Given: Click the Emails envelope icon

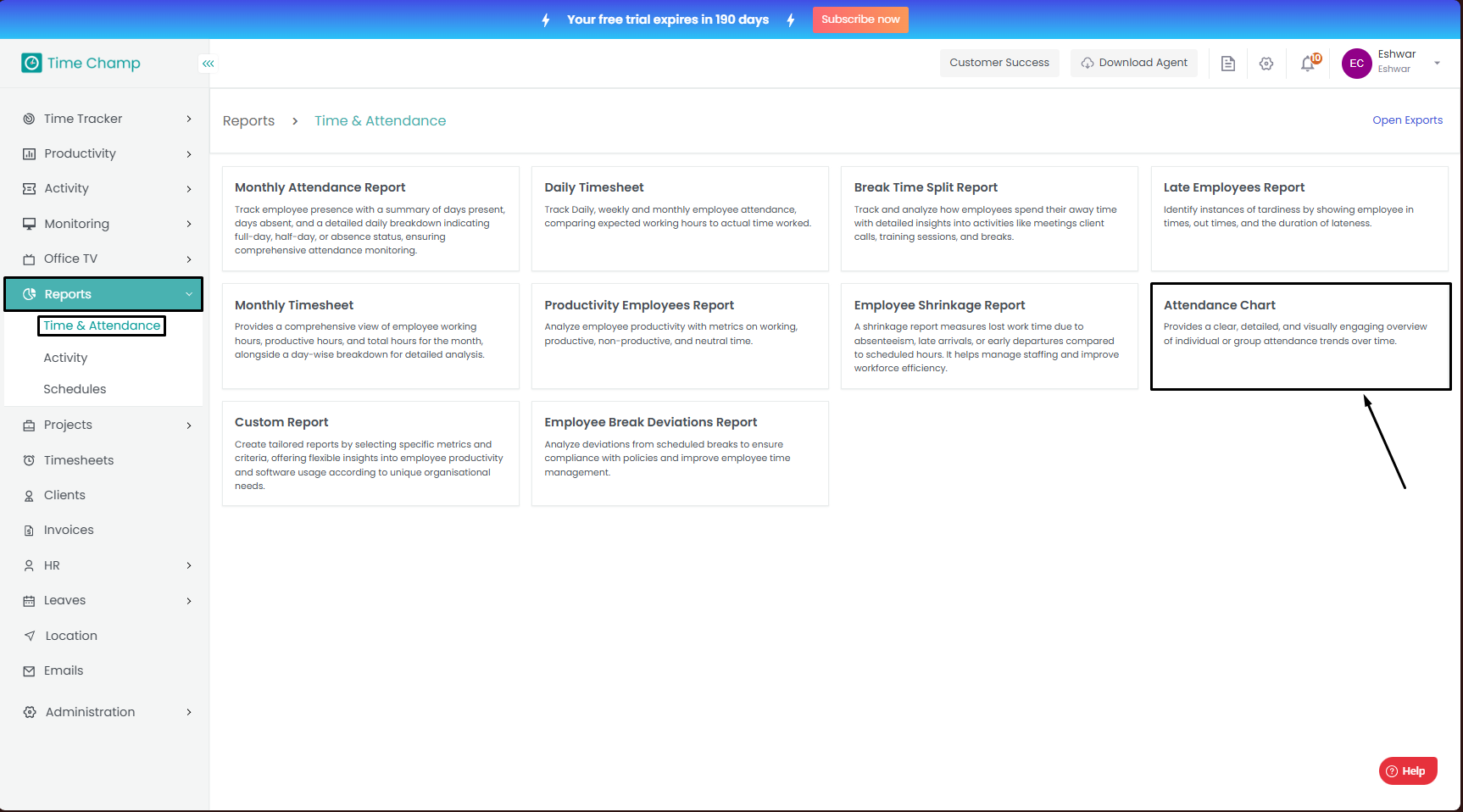Looking at the screenshot, I should point(29,671).
